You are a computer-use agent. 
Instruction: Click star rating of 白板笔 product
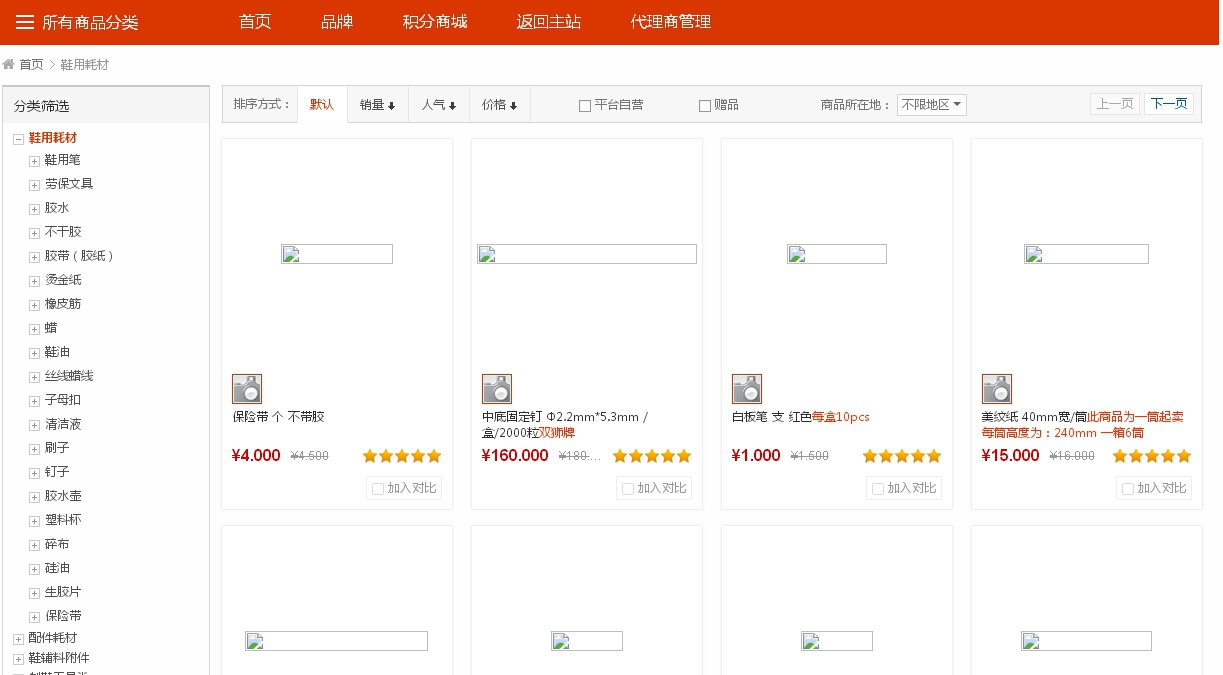(x=902, y=456)
